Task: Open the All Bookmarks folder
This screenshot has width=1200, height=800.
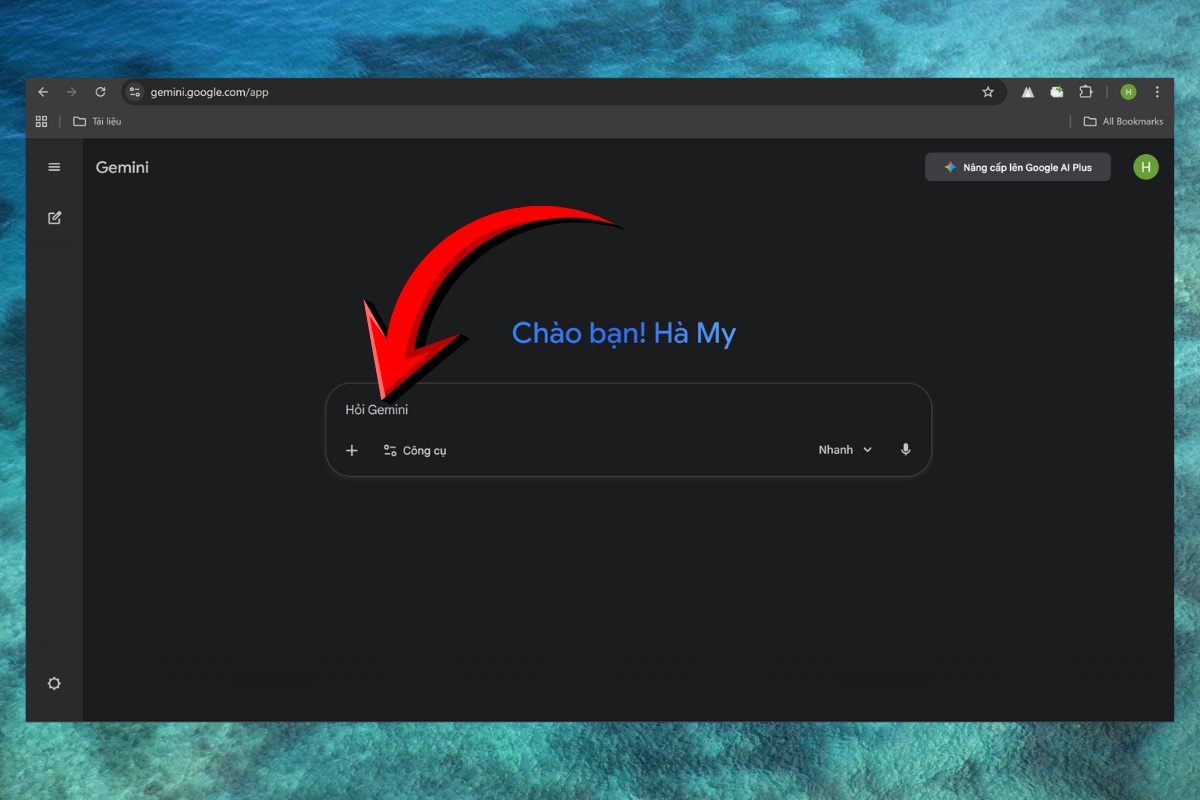Action: 1124,121
